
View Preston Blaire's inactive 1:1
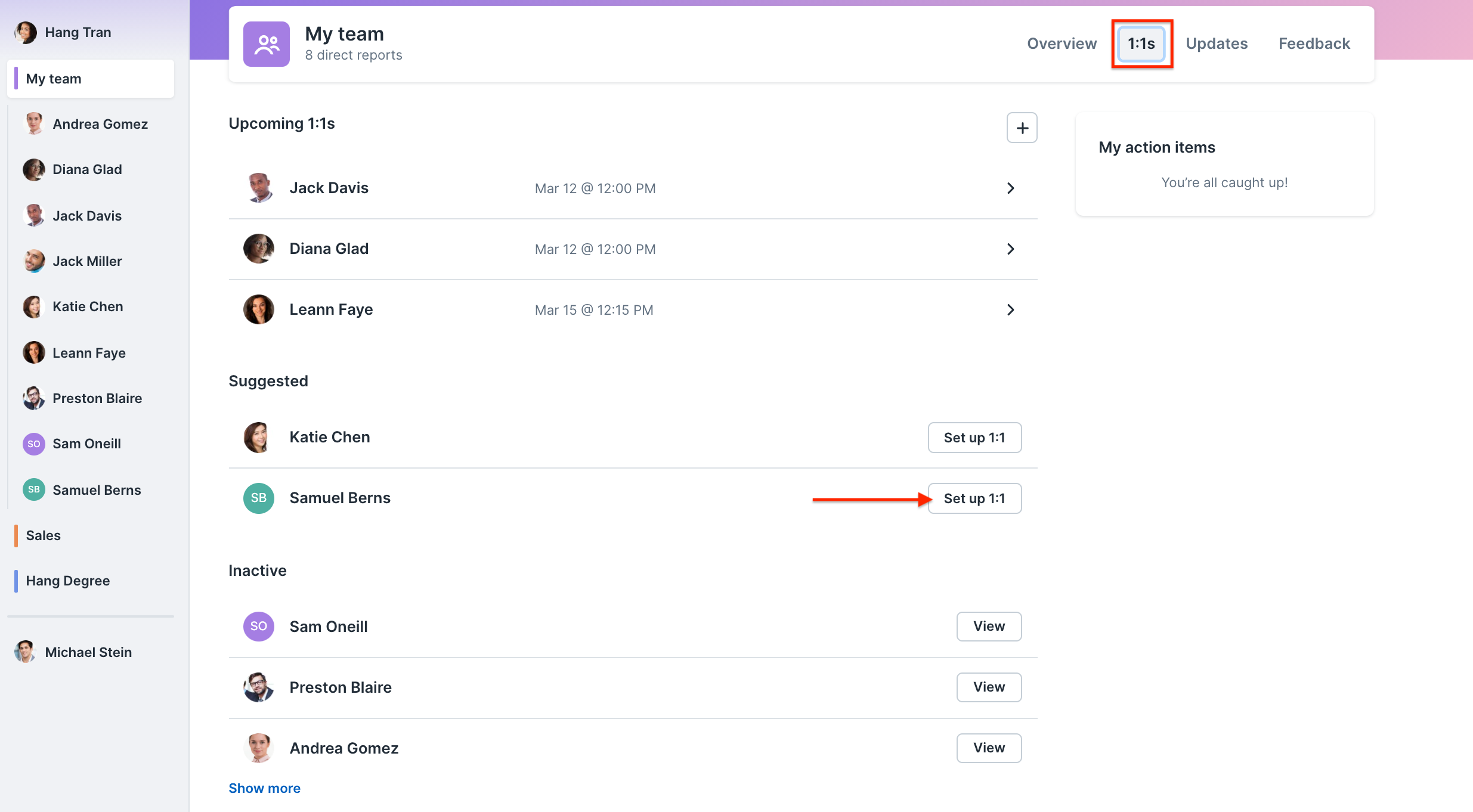coord(989,687)
